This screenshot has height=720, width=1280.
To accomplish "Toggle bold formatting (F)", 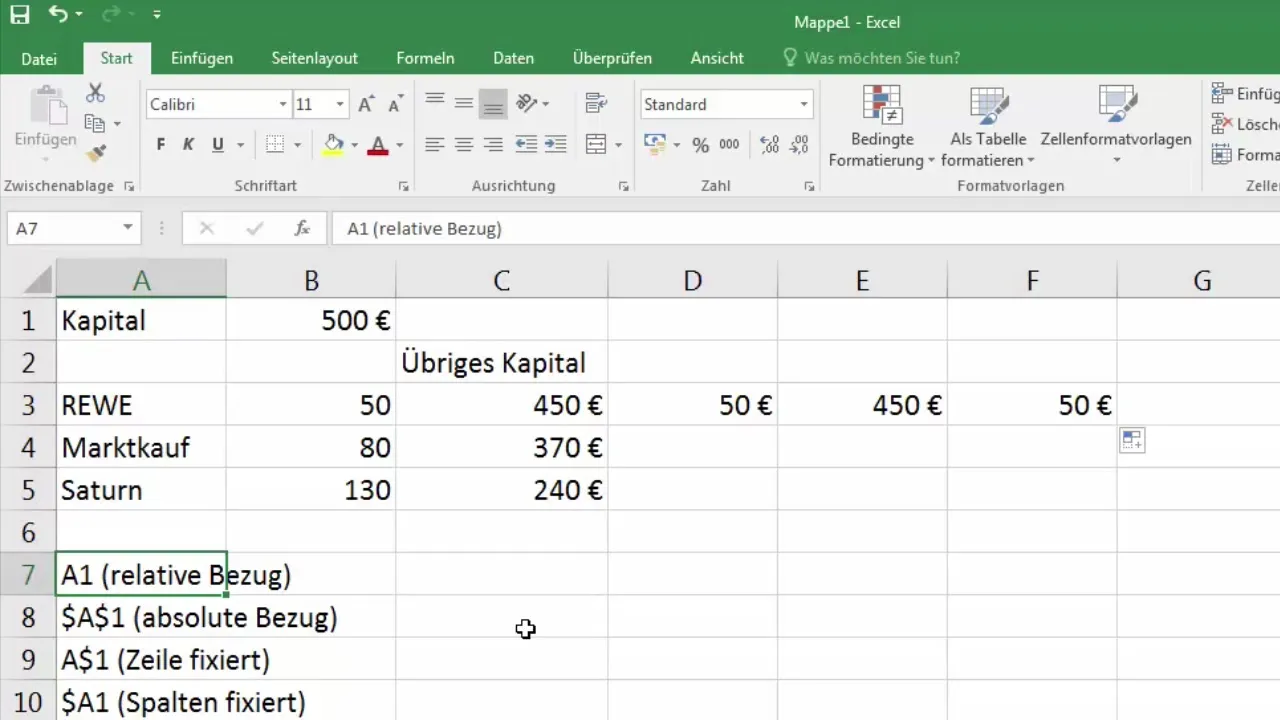I will point(161,145).
